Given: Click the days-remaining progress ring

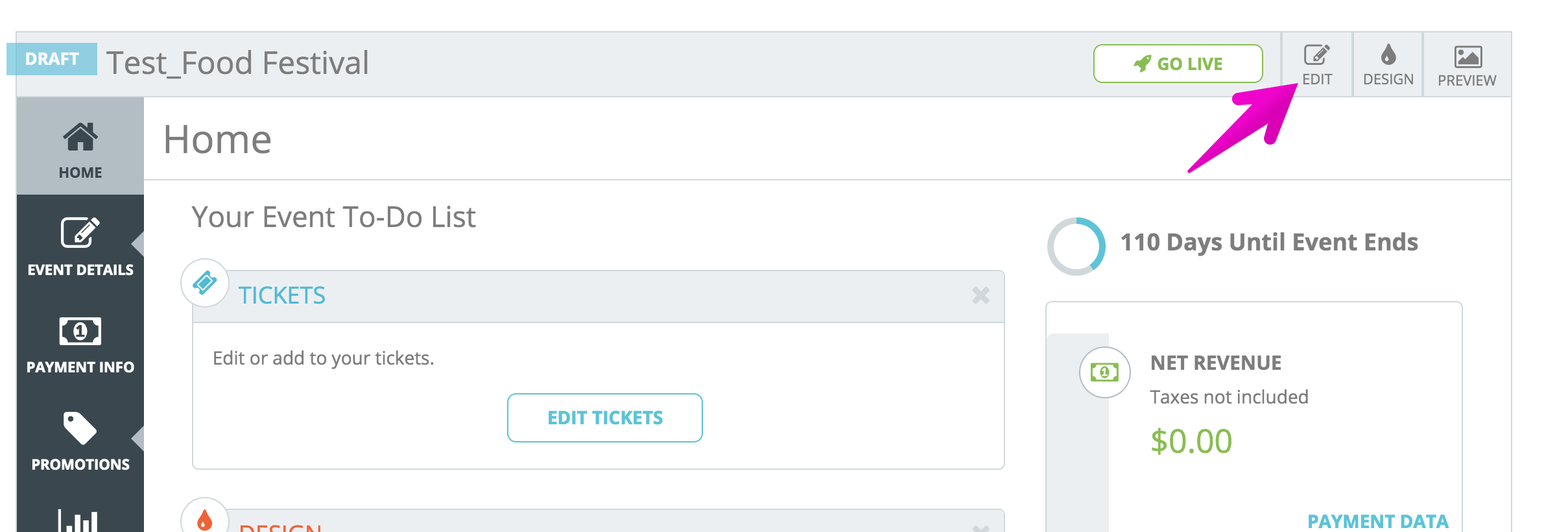Looking at the screenshot, I should 1076,247.
